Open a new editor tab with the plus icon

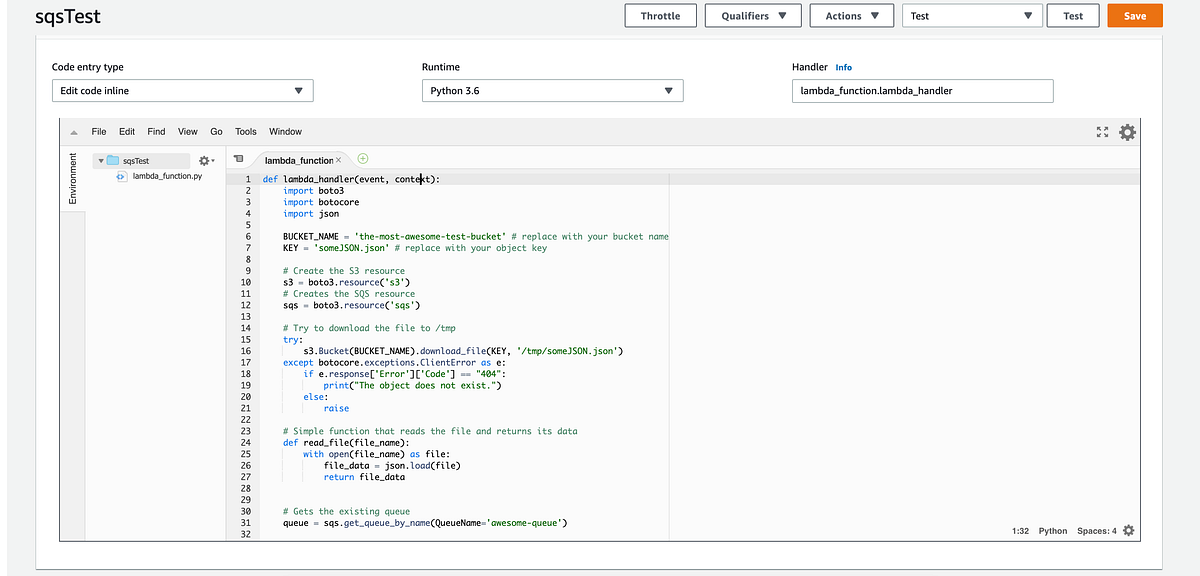(361, 158)
